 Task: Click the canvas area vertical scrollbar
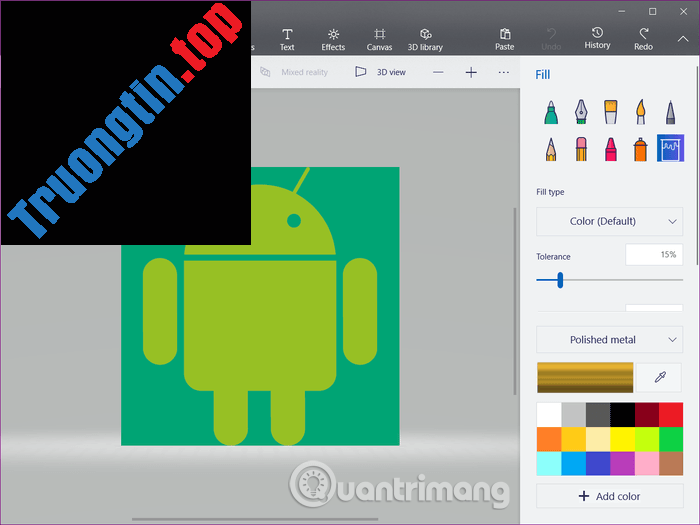pos(515,301)
